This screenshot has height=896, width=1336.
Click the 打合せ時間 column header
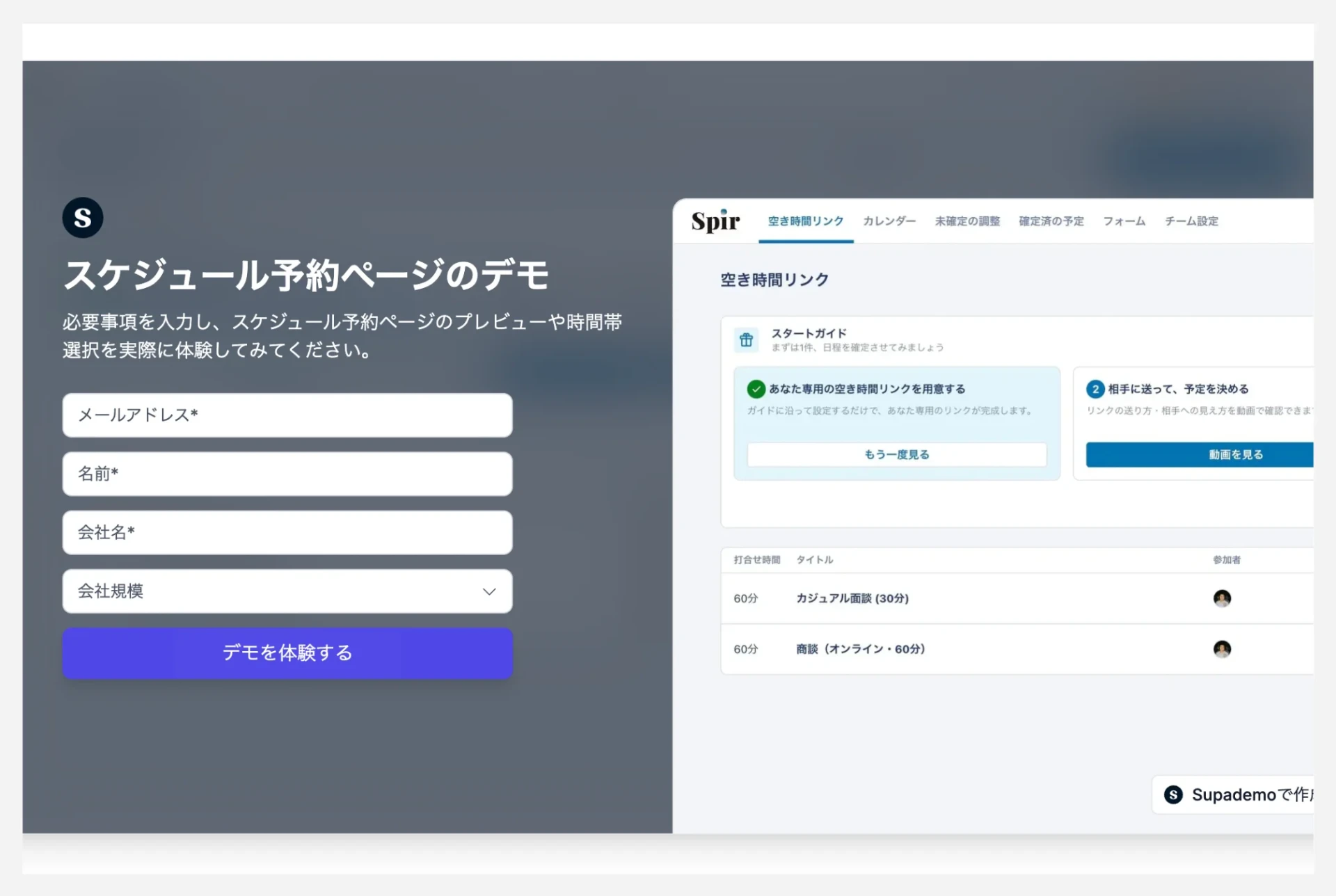(756, 560)
